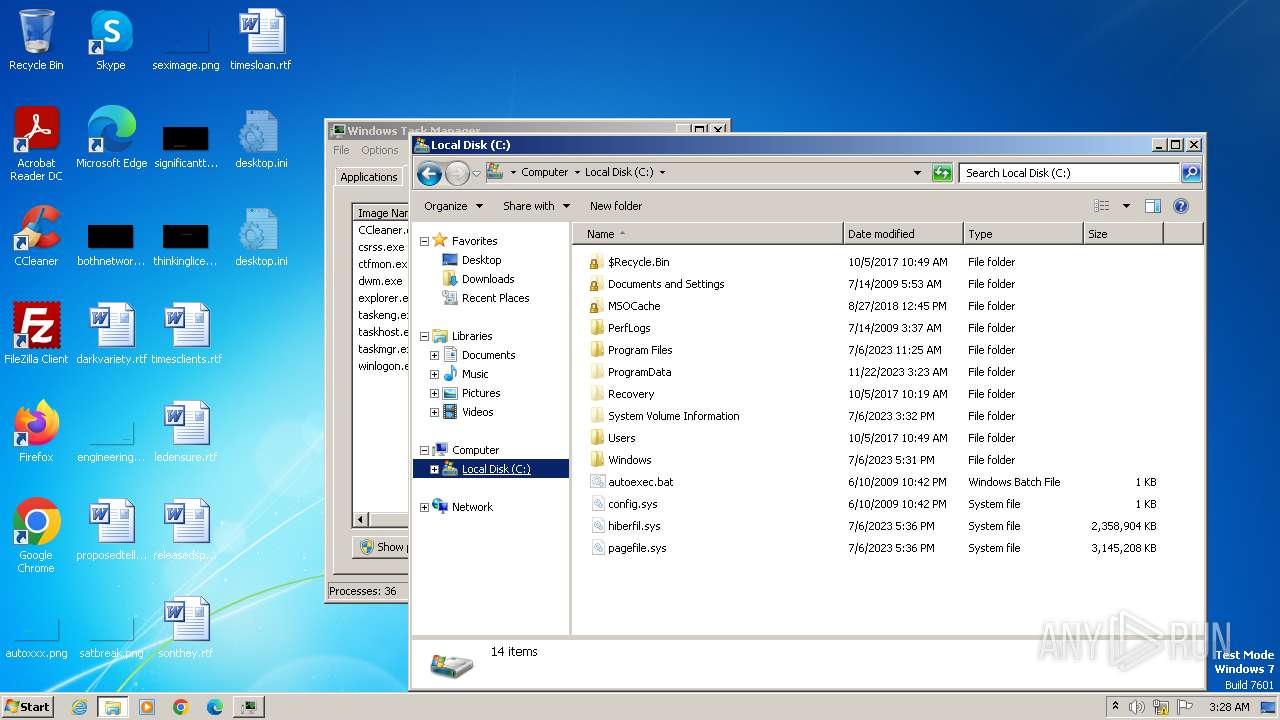This screenshot has width=1280, height=720.
Task: Click the search magnifier icon
Action: [x=1191, y=172]
